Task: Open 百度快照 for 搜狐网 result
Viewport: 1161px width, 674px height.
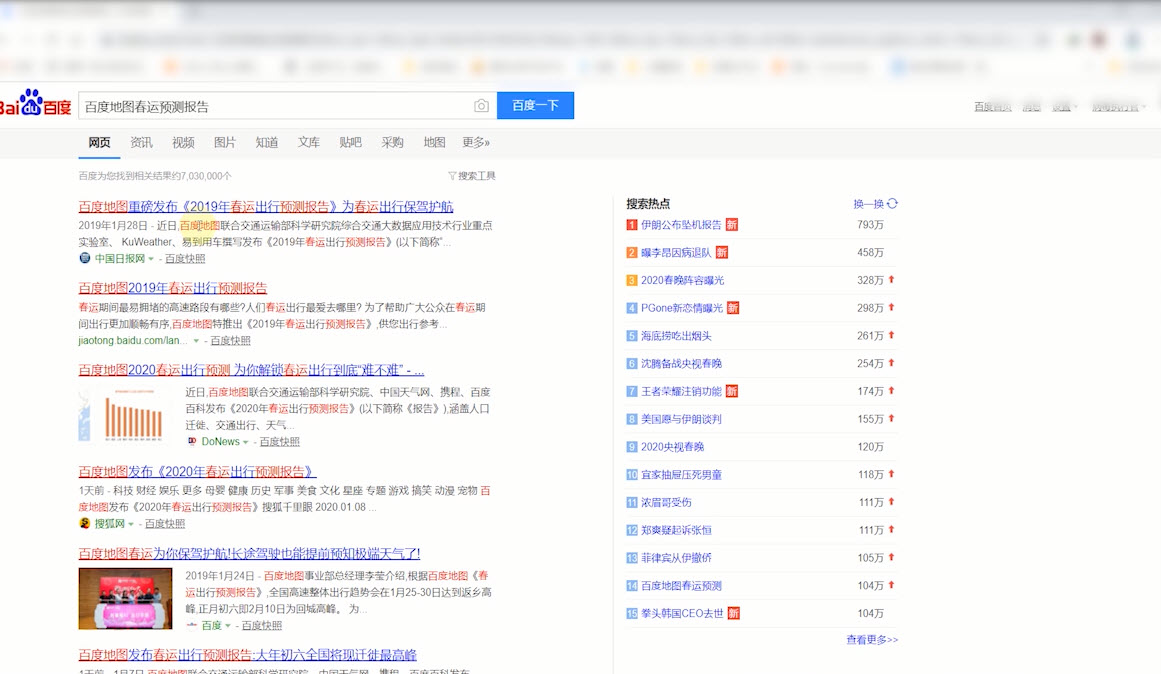Action: pos(164,524)
